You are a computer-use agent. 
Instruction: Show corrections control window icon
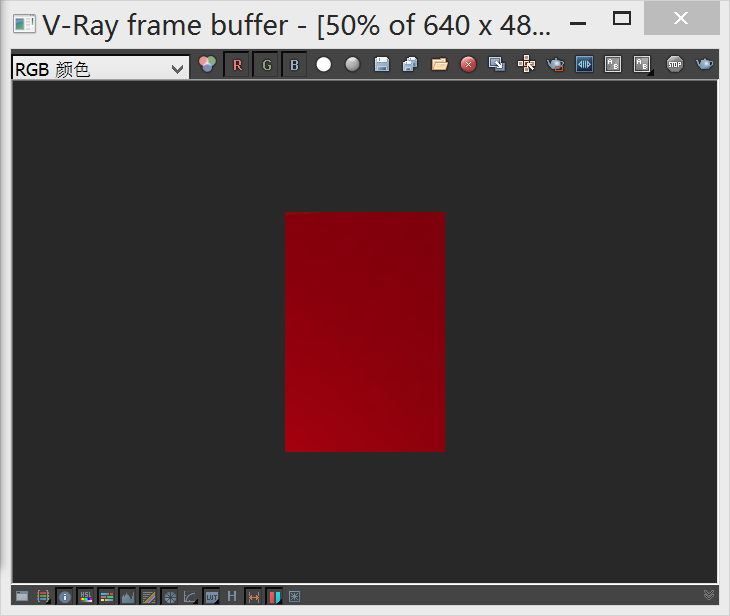pyautogui.click(x=22, y=596)
